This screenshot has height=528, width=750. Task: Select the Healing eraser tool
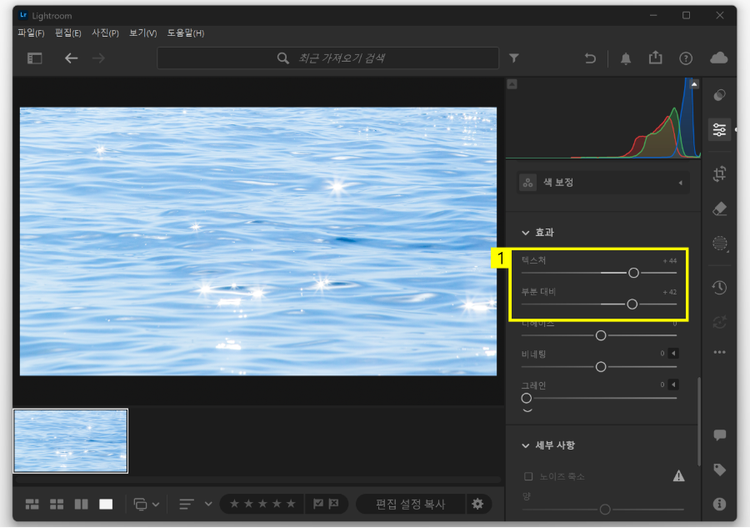click(x=719, y=209)
